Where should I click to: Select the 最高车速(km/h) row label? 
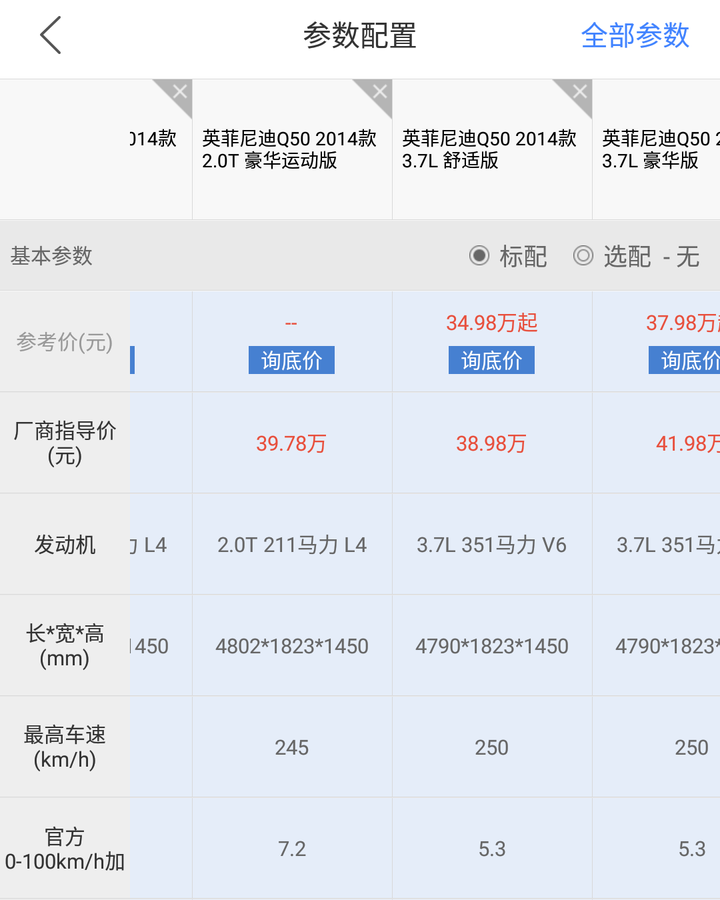coord(65,747)
